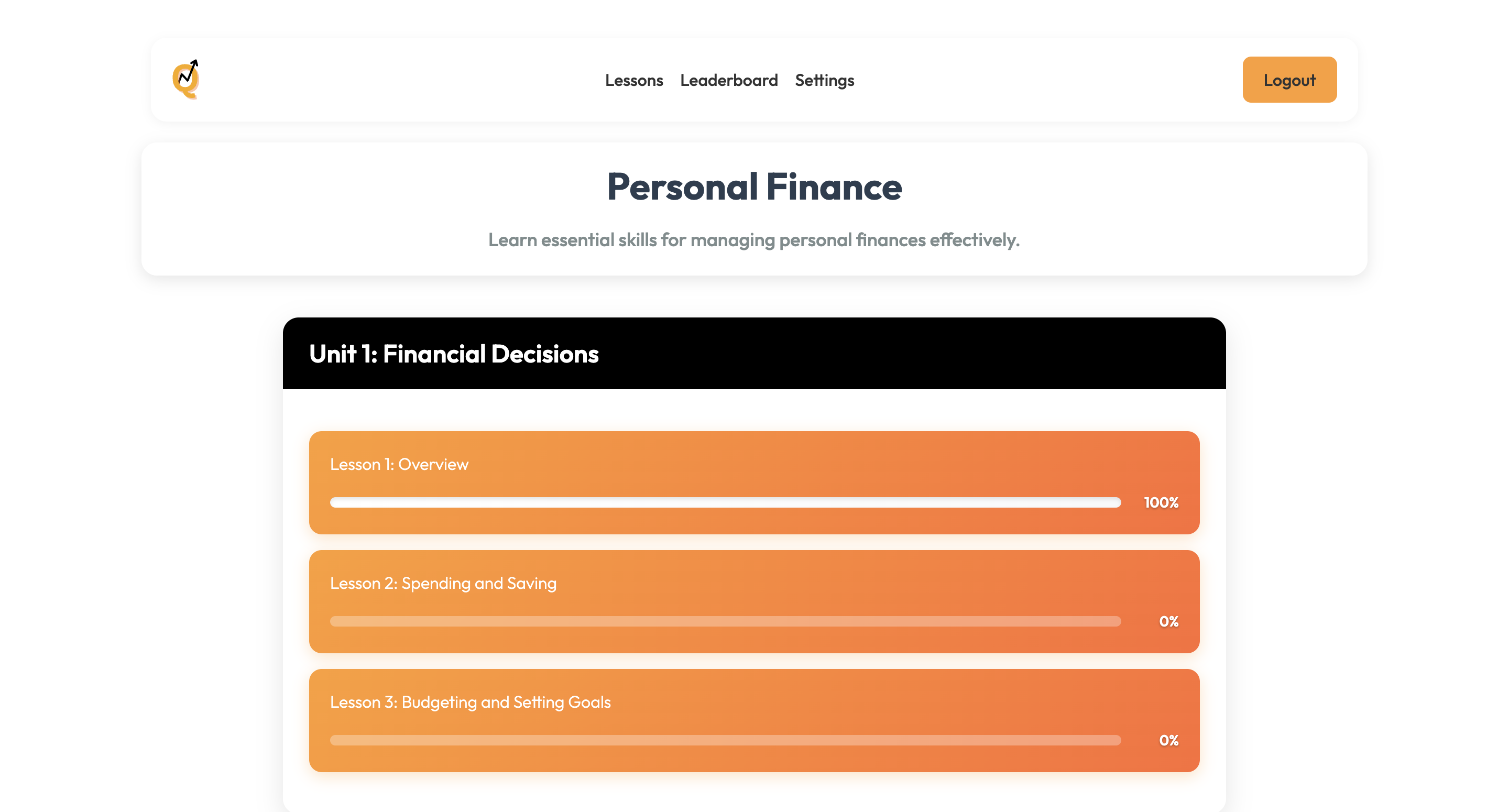Click the Logout button
The width and height of the screenshot is (1509, 812).
coord(1289,80)
